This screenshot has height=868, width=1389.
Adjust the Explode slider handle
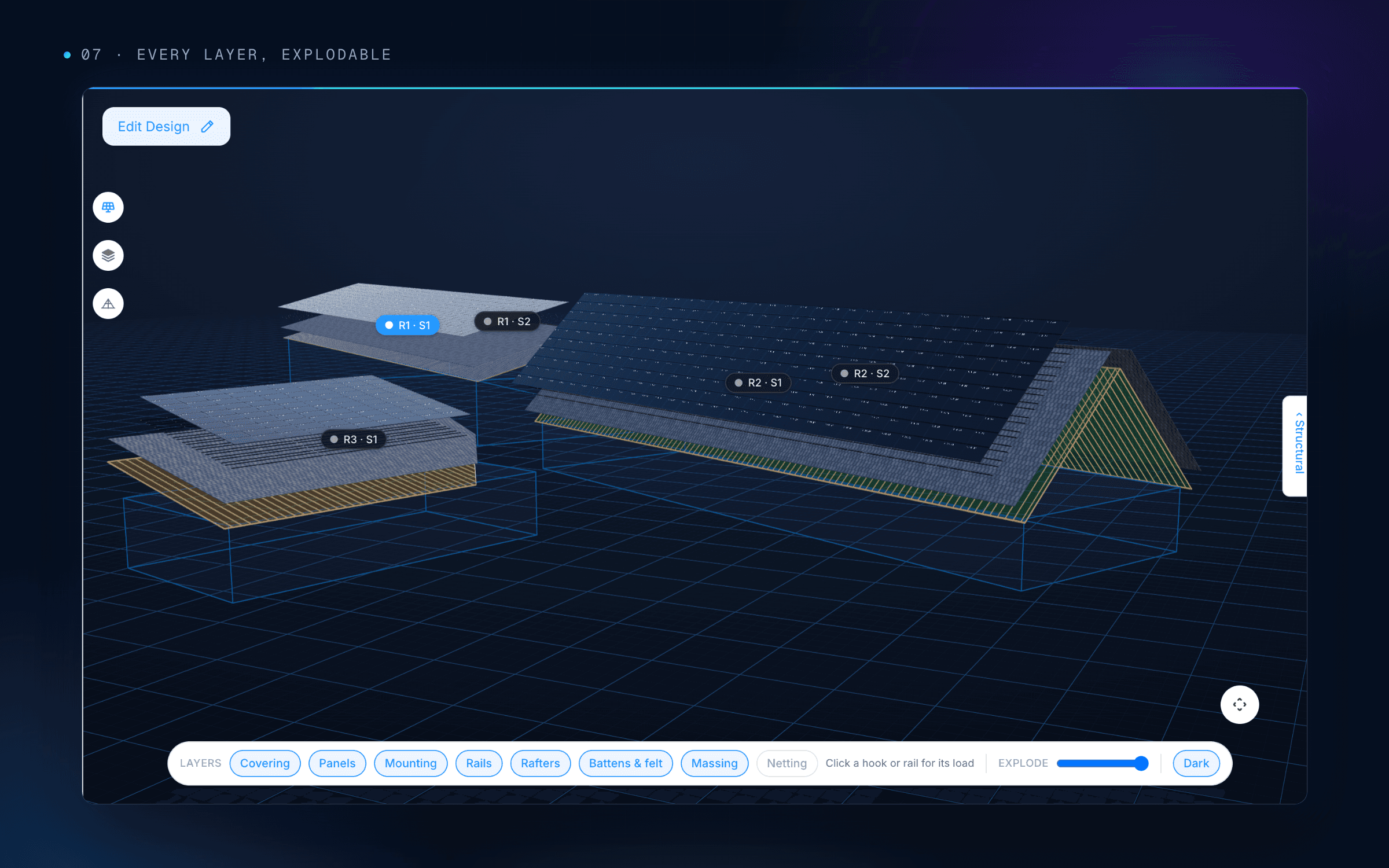(1141, 763)
